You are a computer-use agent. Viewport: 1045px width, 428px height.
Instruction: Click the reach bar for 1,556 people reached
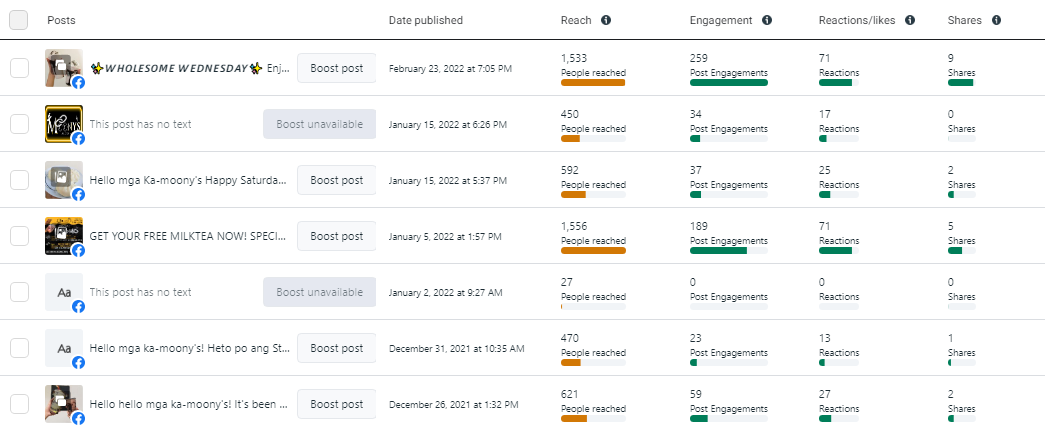tap(593, 250)
